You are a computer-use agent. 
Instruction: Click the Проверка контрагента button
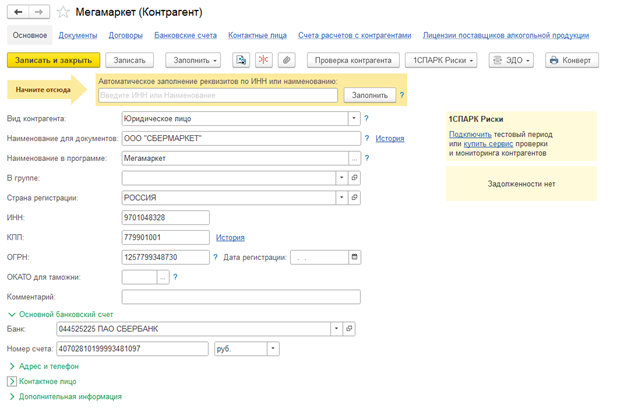[x=353, y=60]
